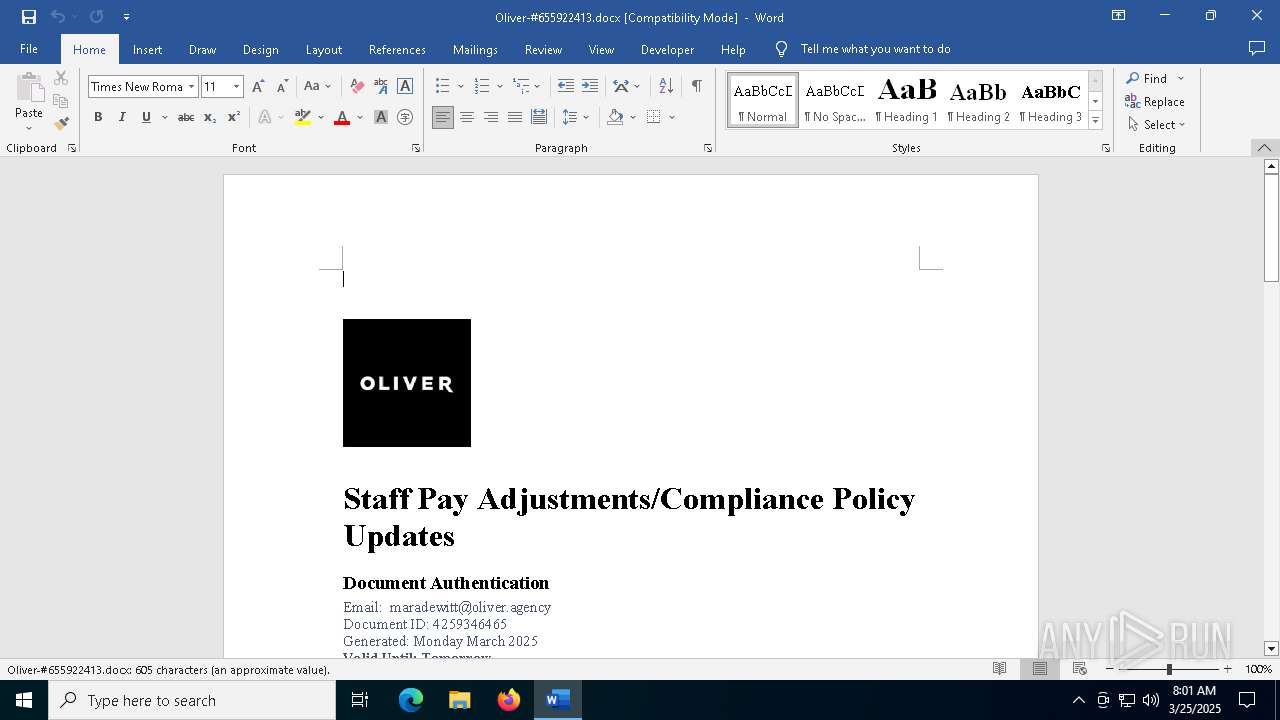Apply the Heading 2 style
Image resolution: width=1280 pixels, height=720 pixels.
[x=978, y=100]
